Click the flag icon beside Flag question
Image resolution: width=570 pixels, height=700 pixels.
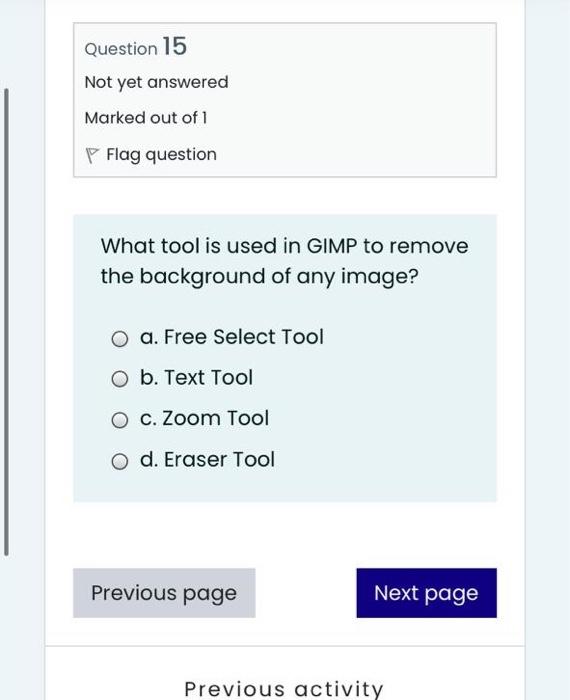click(92, 155)
